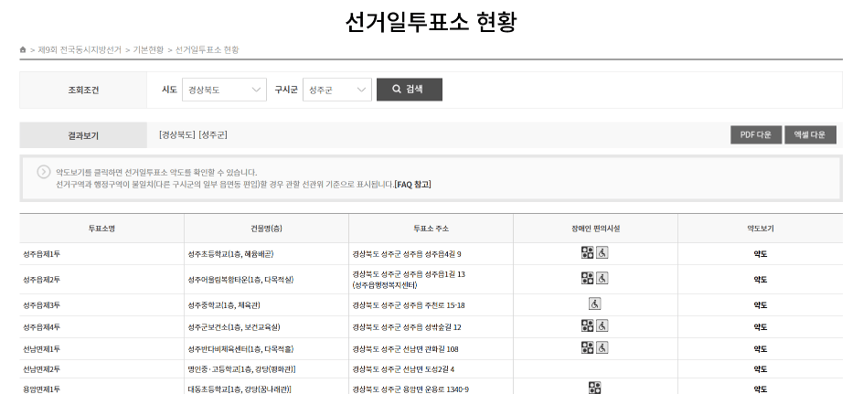Viewport: 863px width, 394px height.
Task: Go to the 기본현황 breadcrumb
Action: click(x=148, y=50)
